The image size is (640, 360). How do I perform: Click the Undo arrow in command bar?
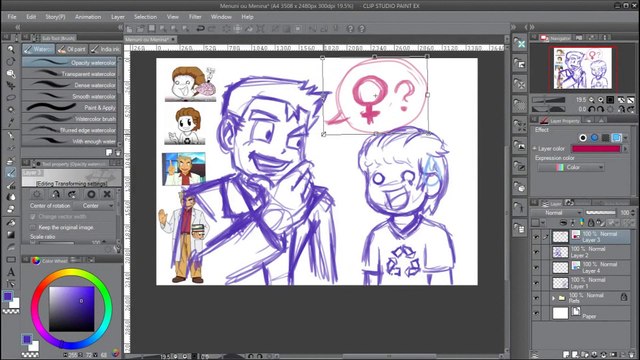200,29
